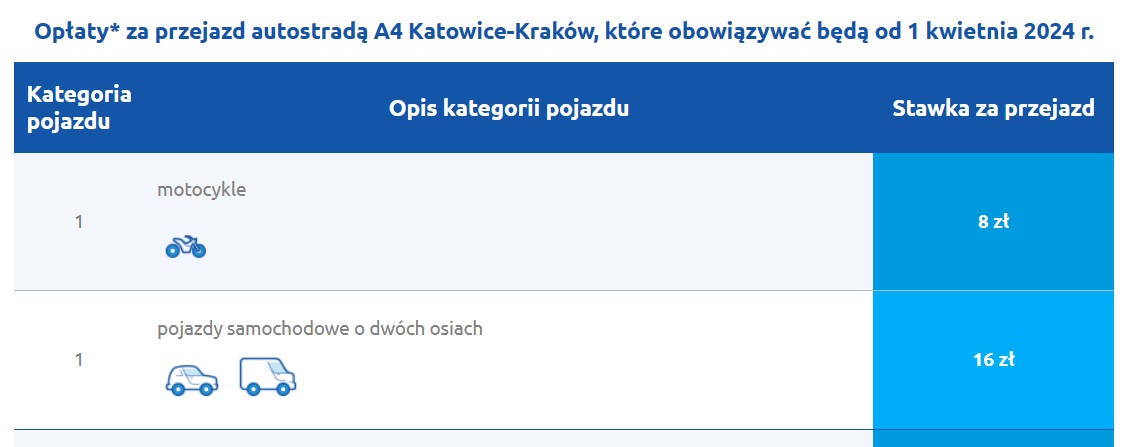1132x447 pixels.
Task: Click the 'Kategoria pojazdu' column header
Action: [x=79, y=108]
